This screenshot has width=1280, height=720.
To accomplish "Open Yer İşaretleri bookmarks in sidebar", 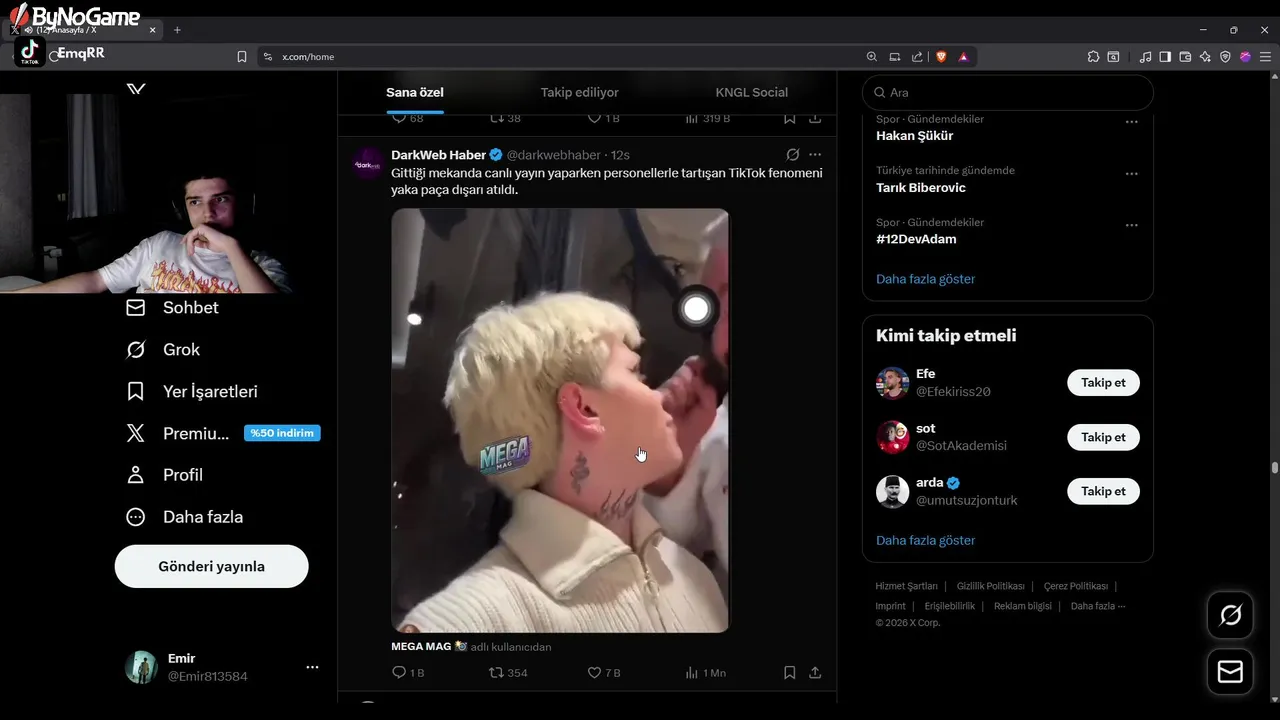I will 192,392.
